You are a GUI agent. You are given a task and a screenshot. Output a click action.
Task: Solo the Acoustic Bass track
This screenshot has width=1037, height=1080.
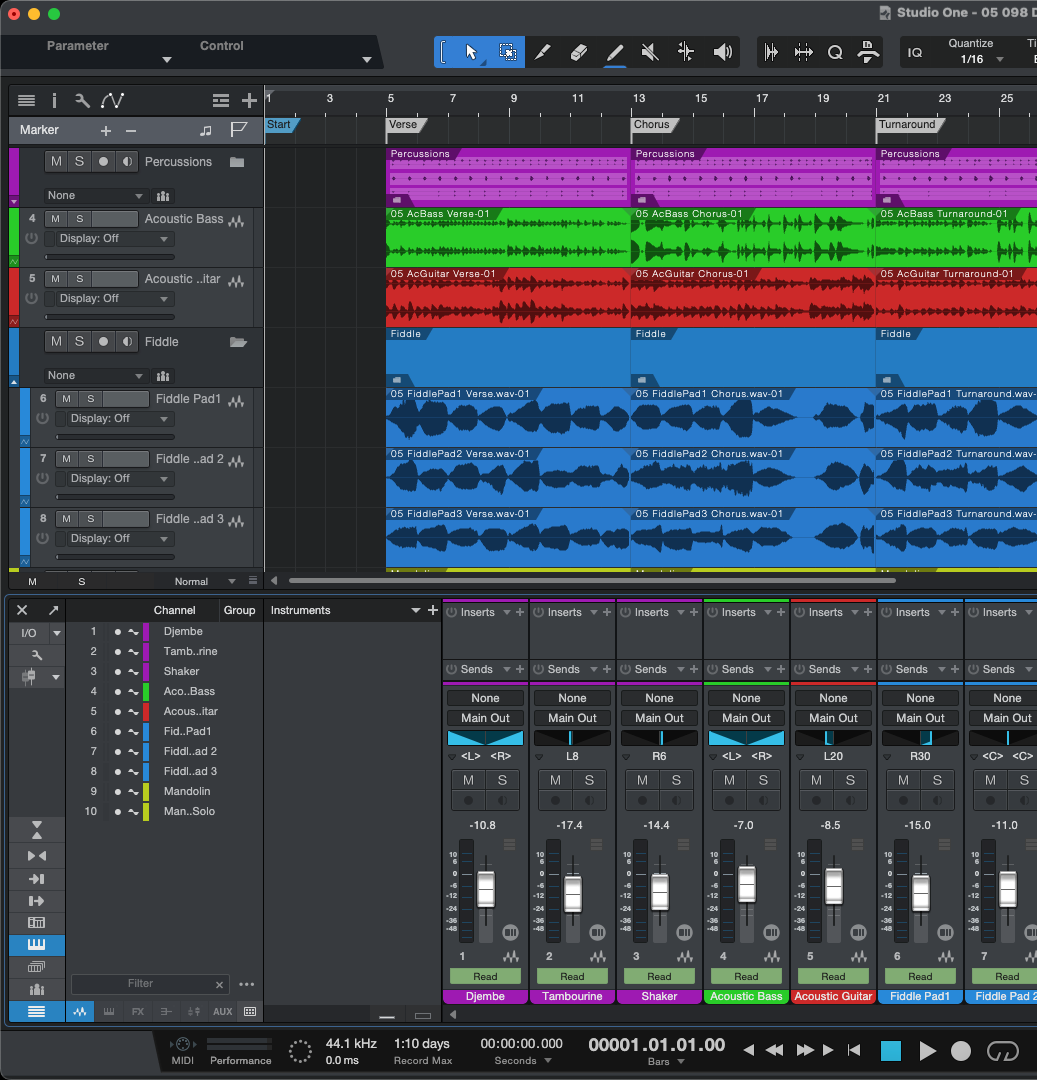80,219
